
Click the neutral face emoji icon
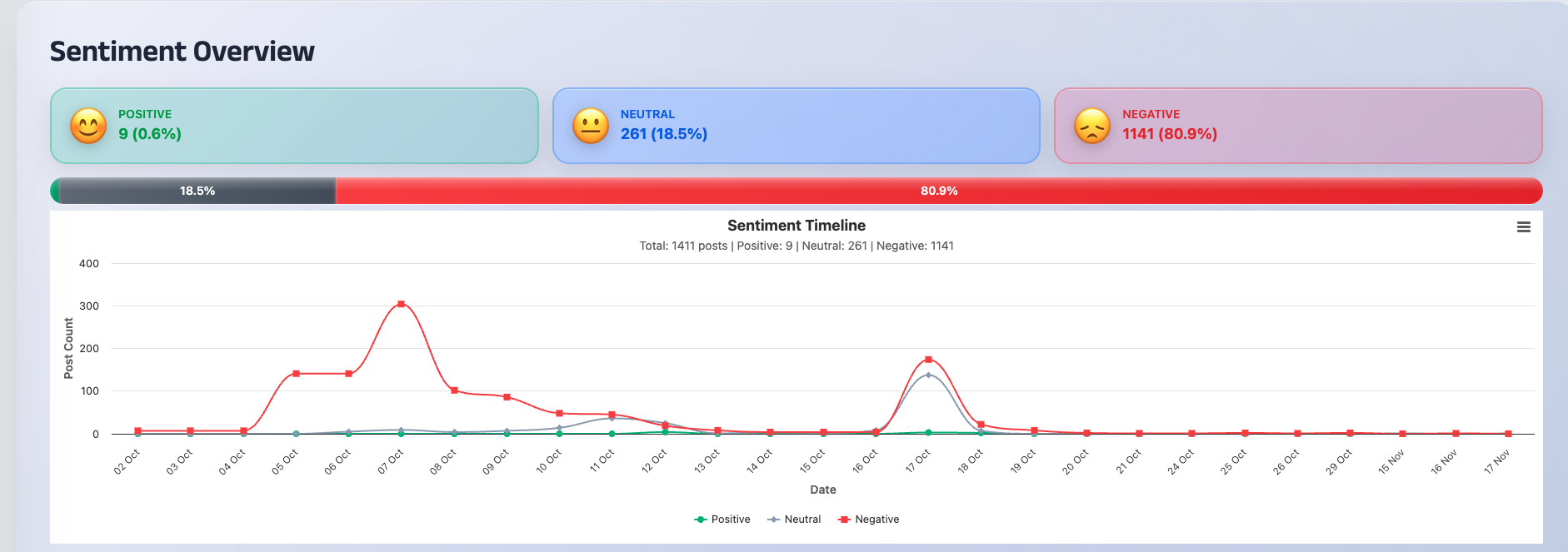click(x=591, y=127)
